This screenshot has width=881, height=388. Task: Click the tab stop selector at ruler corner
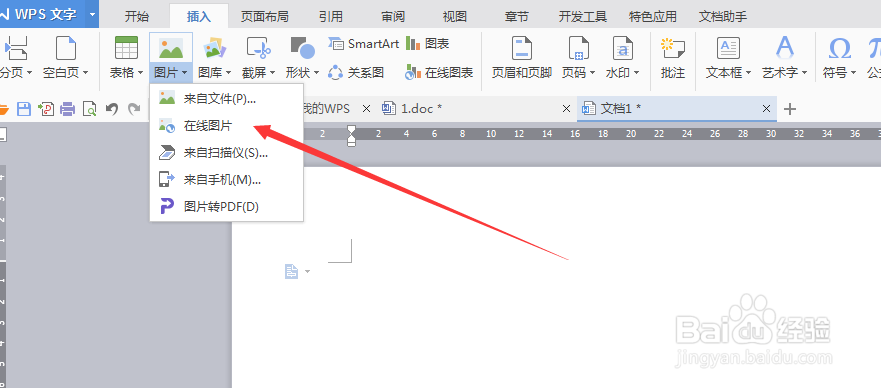click(3, 135)
